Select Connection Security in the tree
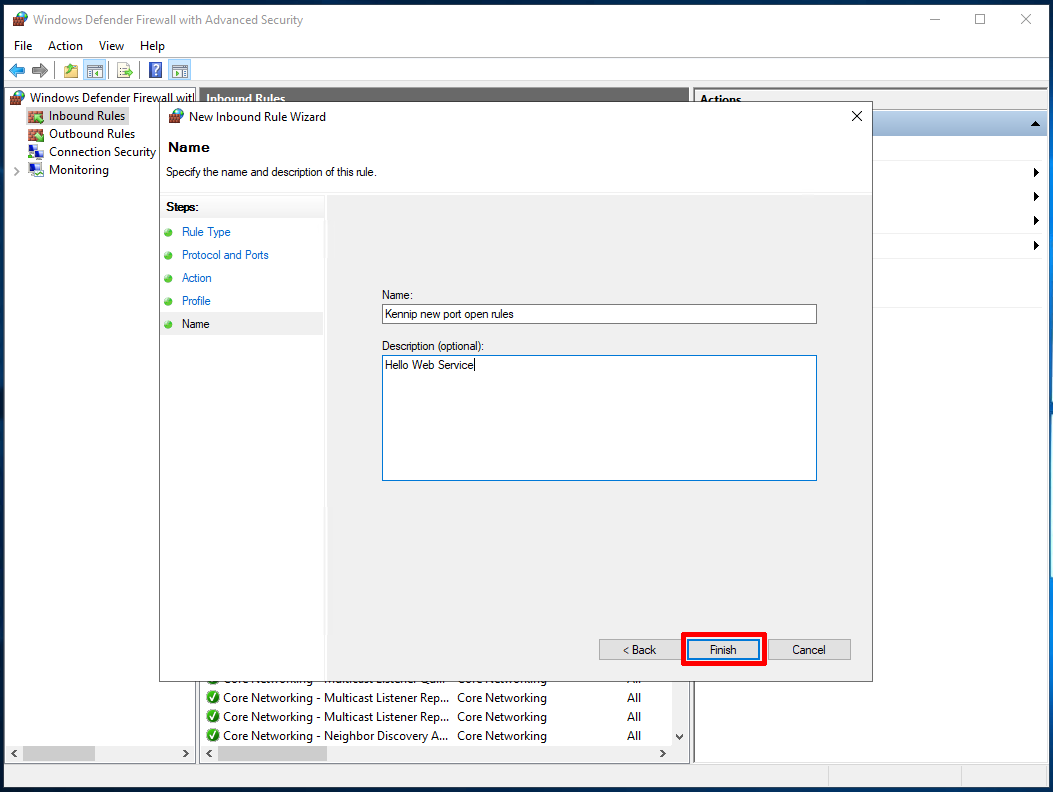 point(102,152)
